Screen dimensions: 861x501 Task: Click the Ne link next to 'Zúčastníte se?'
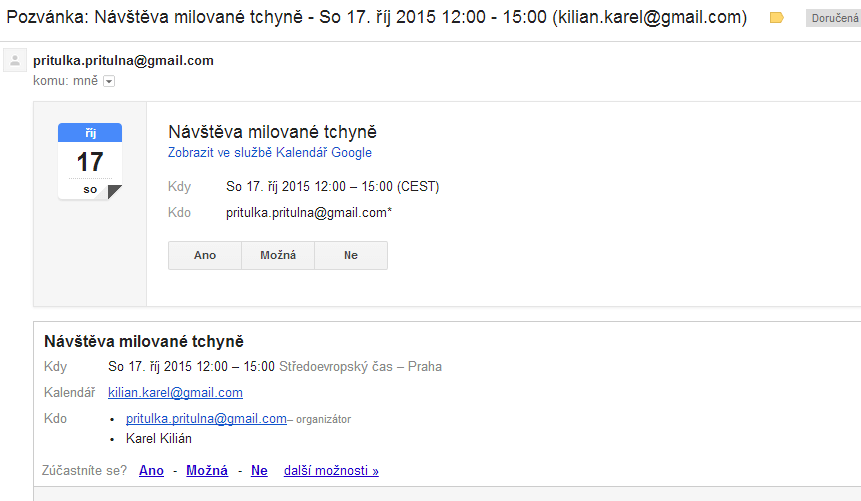[x=259, y=471]
